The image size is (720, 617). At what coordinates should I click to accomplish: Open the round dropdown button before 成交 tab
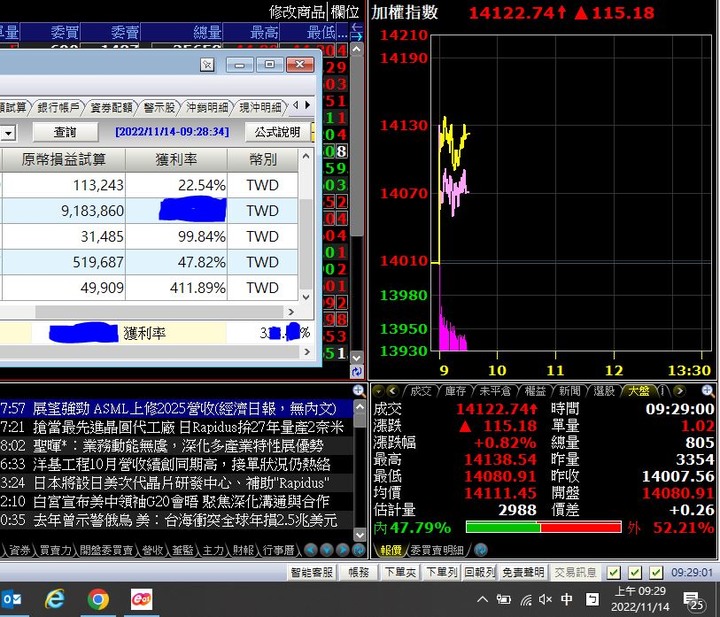pos(378,391)
